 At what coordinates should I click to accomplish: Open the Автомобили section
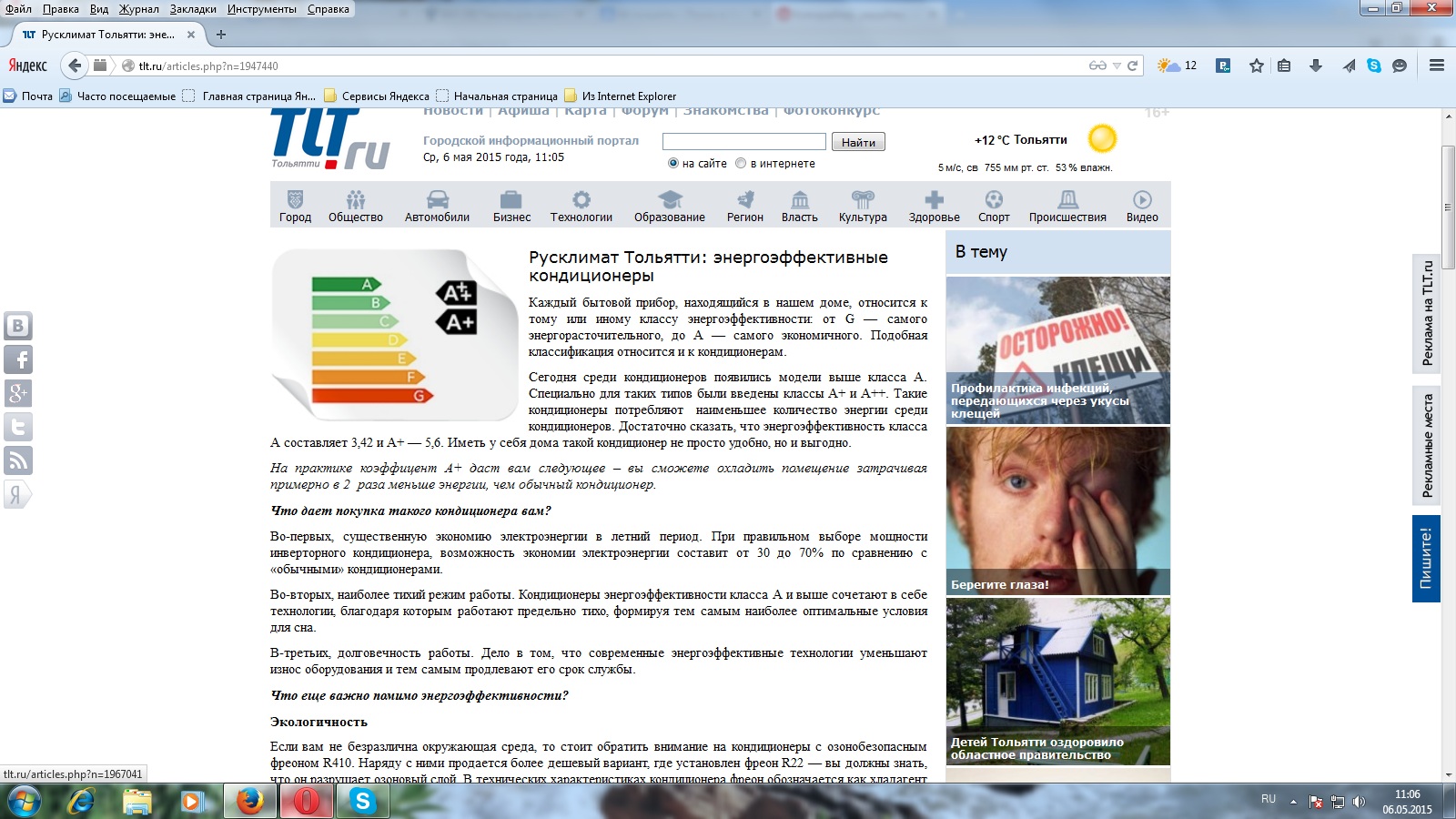(x=437, y=207)
